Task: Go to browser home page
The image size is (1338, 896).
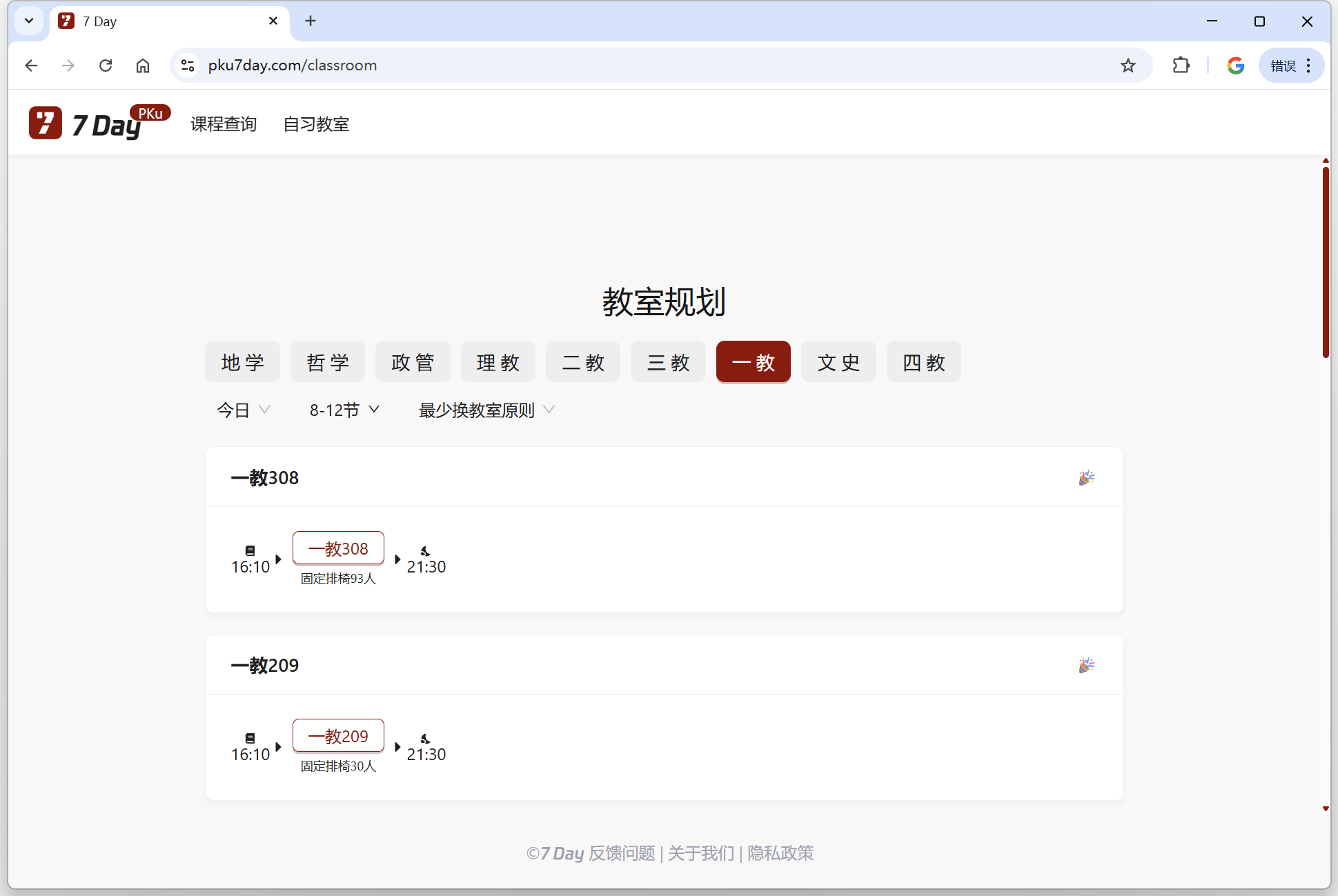Action: click(x=143, y=66)
